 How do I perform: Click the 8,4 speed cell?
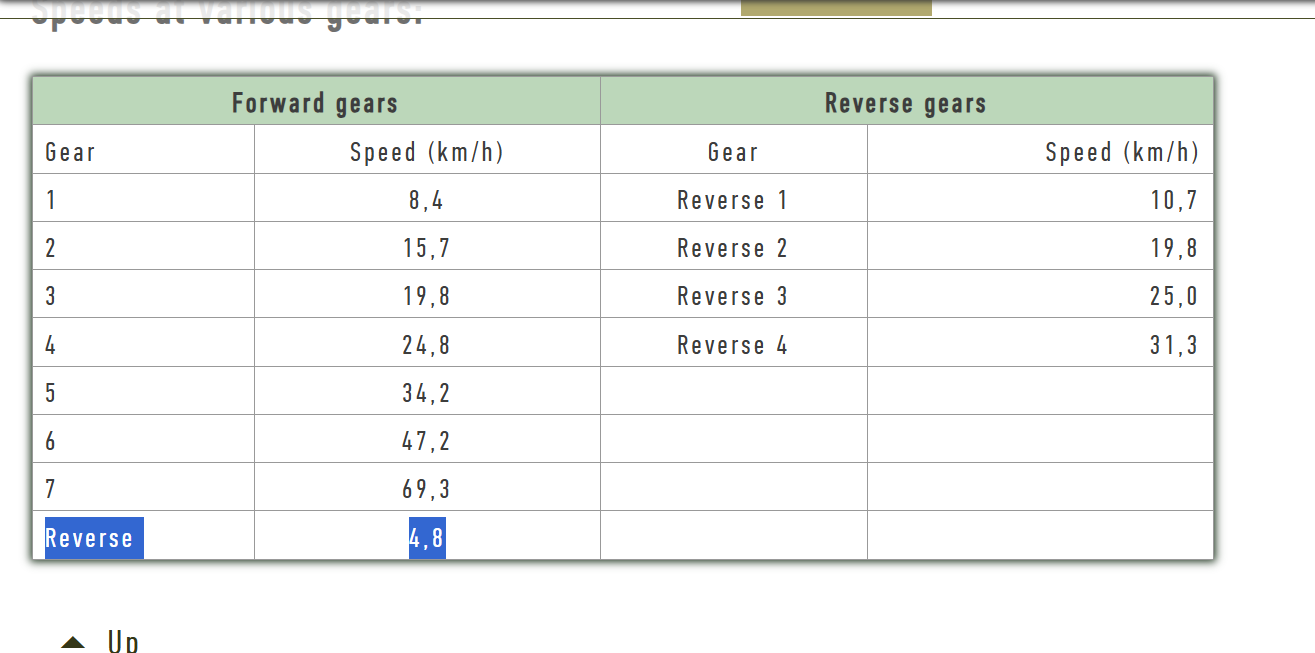(427, 199)
